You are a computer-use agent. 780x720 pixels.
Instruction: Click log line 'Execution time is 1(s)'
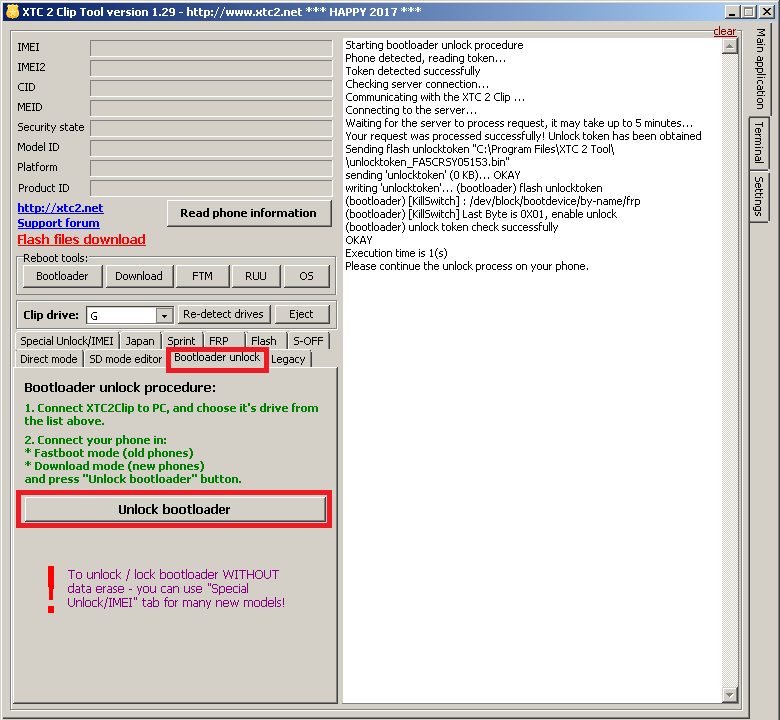[396, 253]
